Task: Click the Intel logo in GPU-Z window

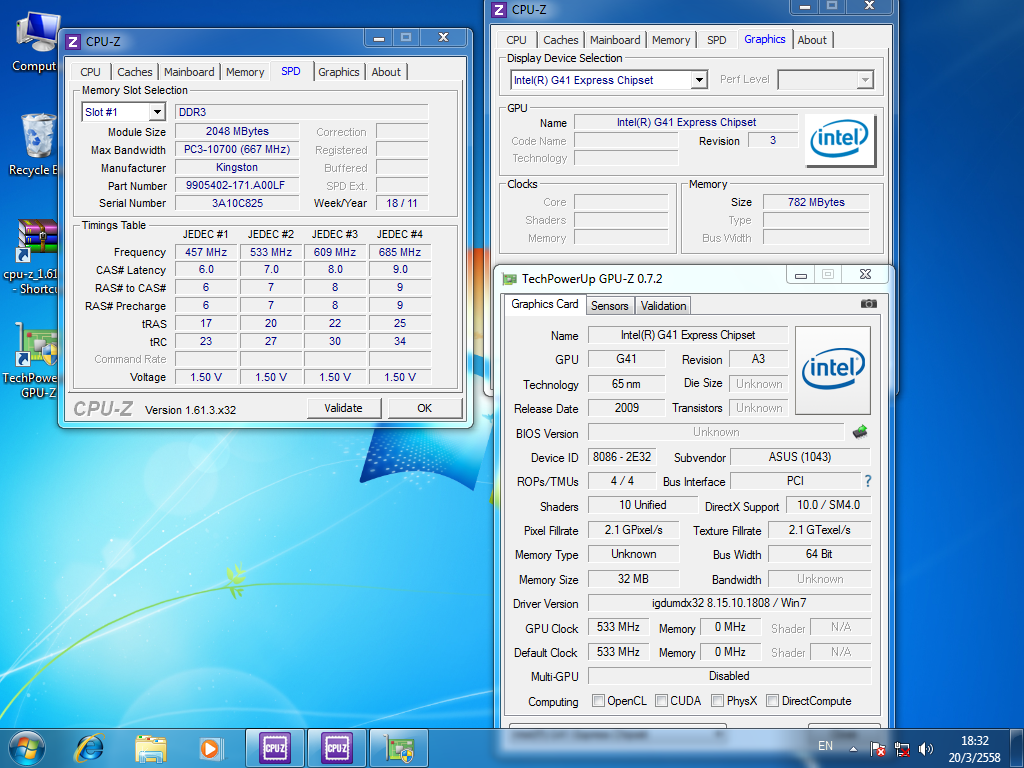Action: [x=833, y=370]
